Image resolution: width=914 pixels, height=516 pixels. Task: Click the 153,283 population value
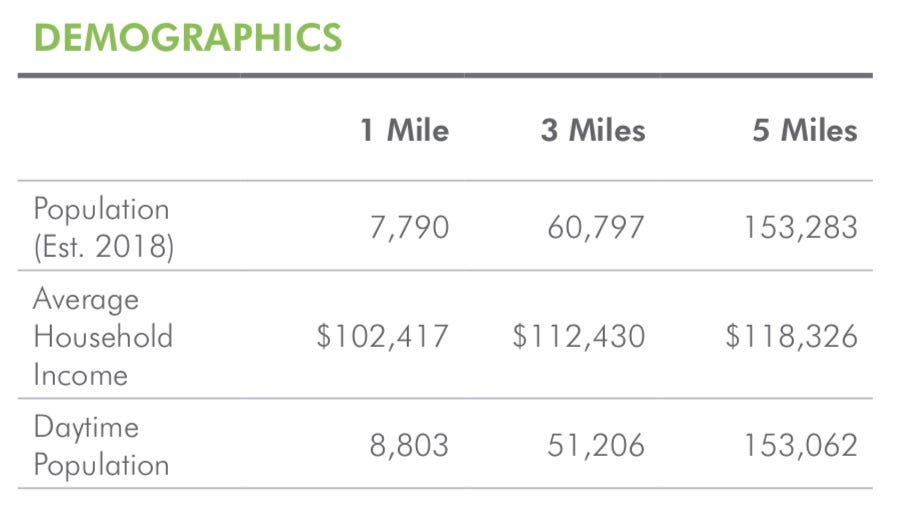pyautogui.click(x=801, y=227)
